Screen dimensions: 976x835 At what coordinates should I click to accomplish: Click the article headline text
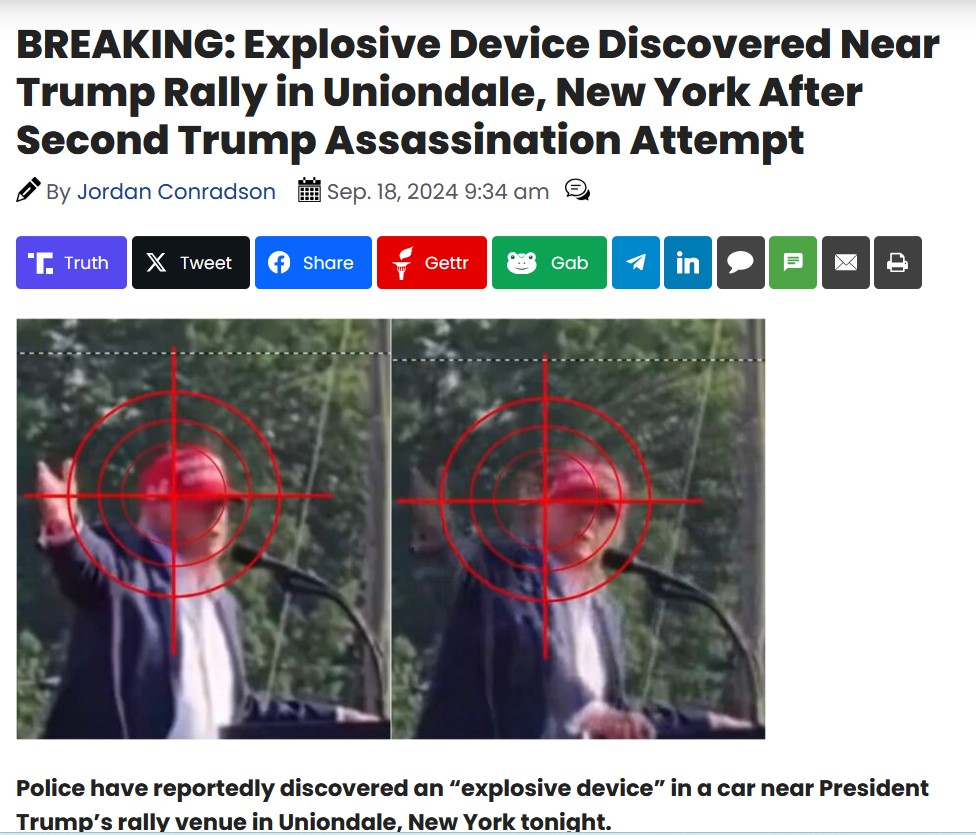[477, 92]
